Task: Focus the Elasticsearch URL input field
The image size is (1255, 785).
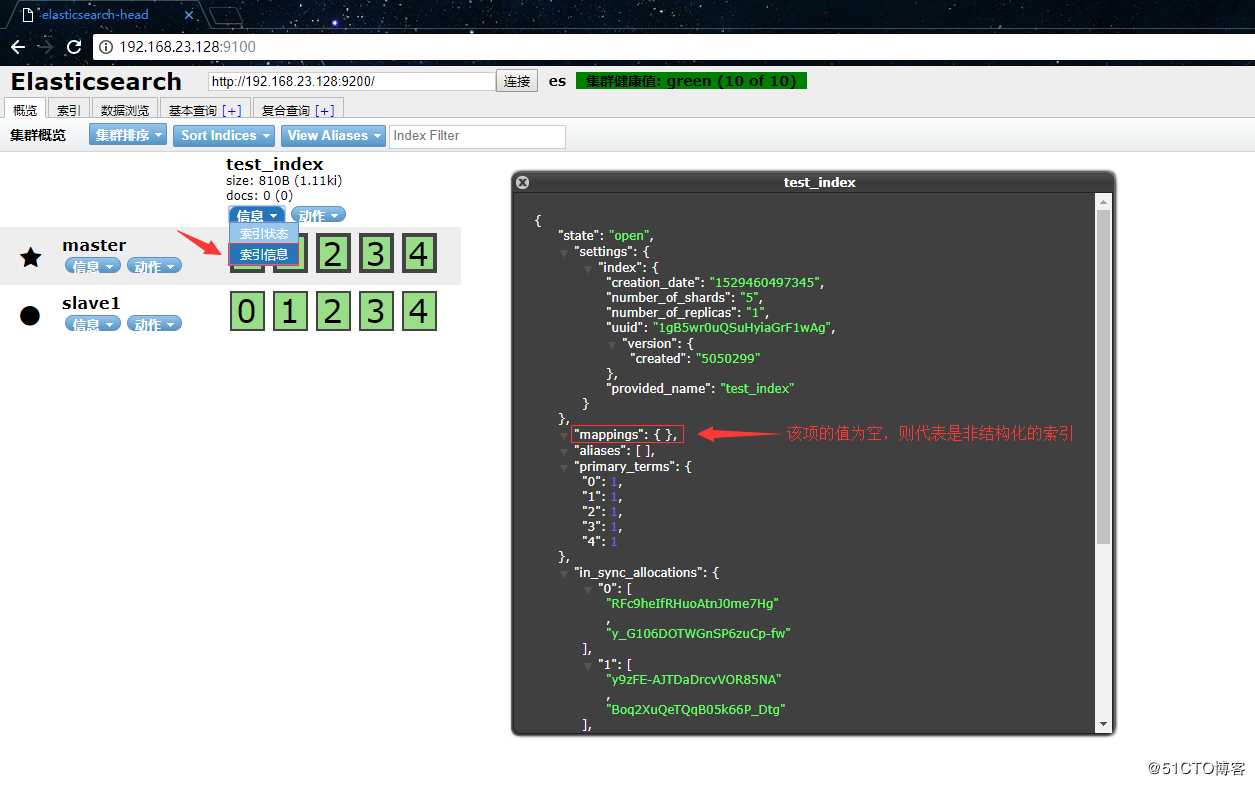Action: (x=352, y=81)
